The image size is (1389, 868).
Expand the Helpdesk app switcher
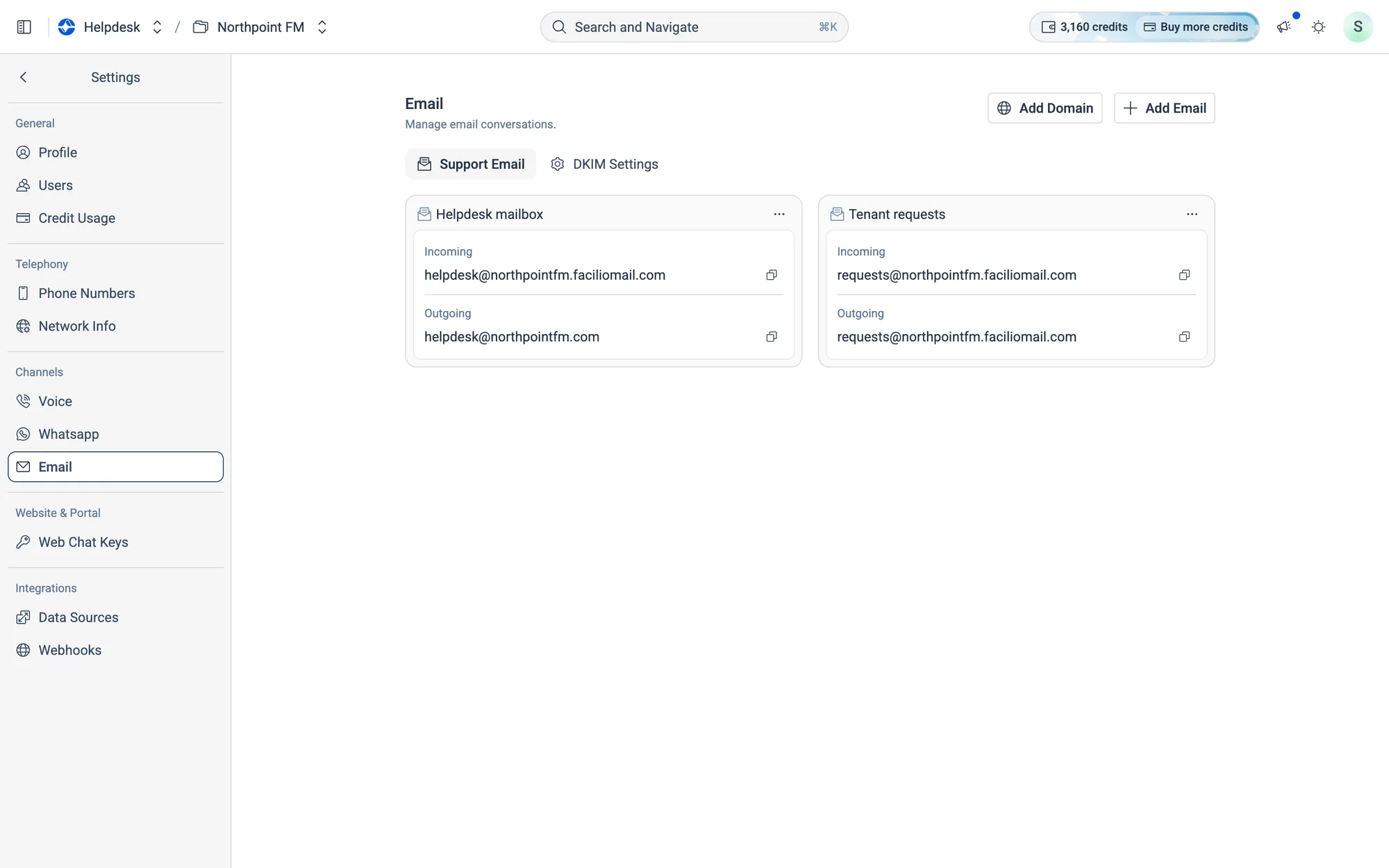157,27
